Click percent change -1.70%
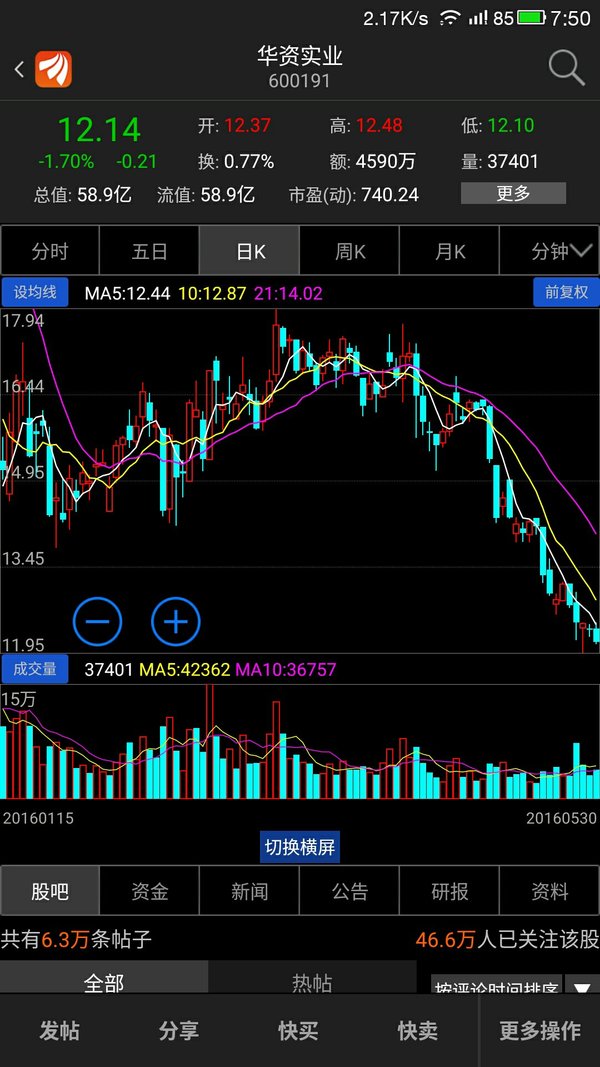Viewport: 600px width, 1067px height. tap(66, 162)
